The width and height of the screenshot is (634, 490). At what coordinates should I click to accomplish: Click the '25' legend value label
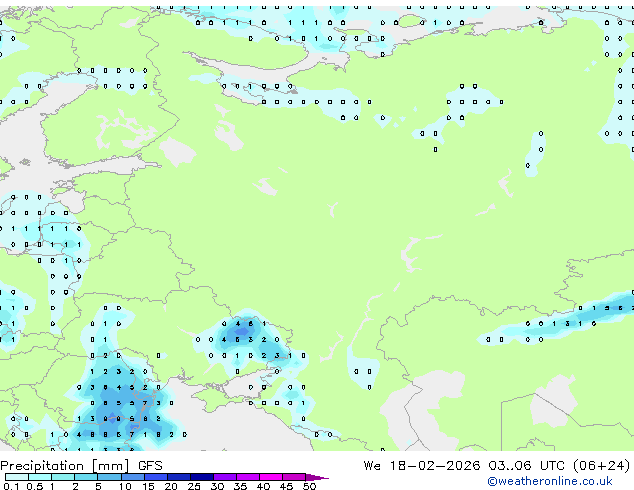click(x=194, y=486)
